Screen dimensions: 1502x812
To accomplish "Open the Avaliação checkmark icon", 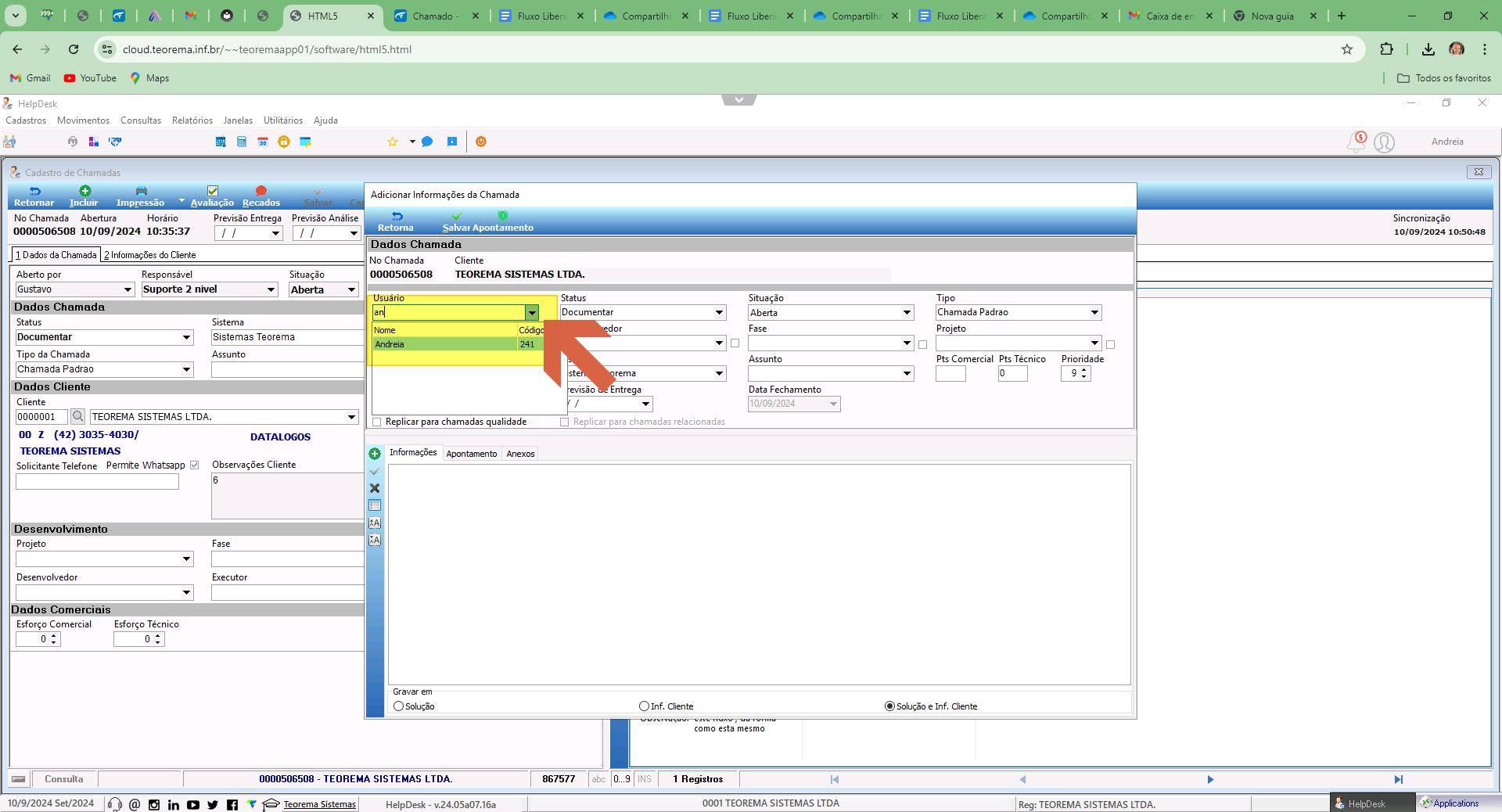I will pos(213,191).
